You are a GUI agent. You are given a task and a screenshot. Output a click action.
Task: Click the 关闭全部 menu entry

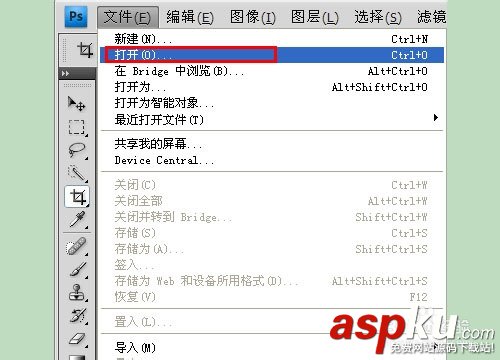pyautogui.click(x=272, y=201)
